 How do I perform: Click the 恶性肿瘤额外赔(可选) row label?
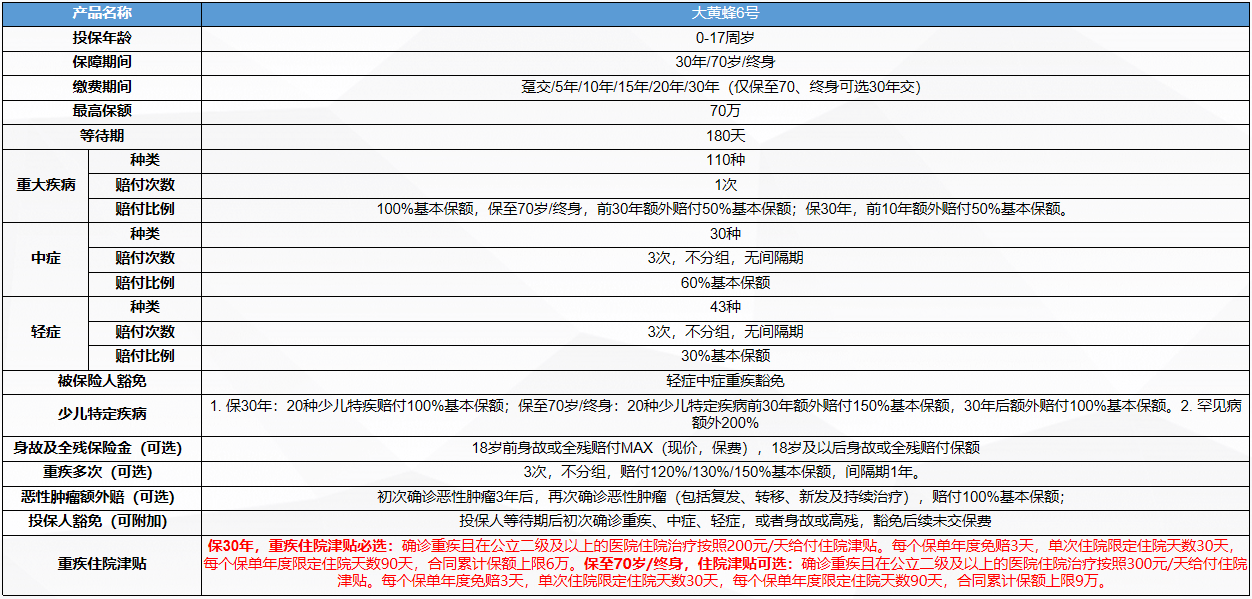102,497
